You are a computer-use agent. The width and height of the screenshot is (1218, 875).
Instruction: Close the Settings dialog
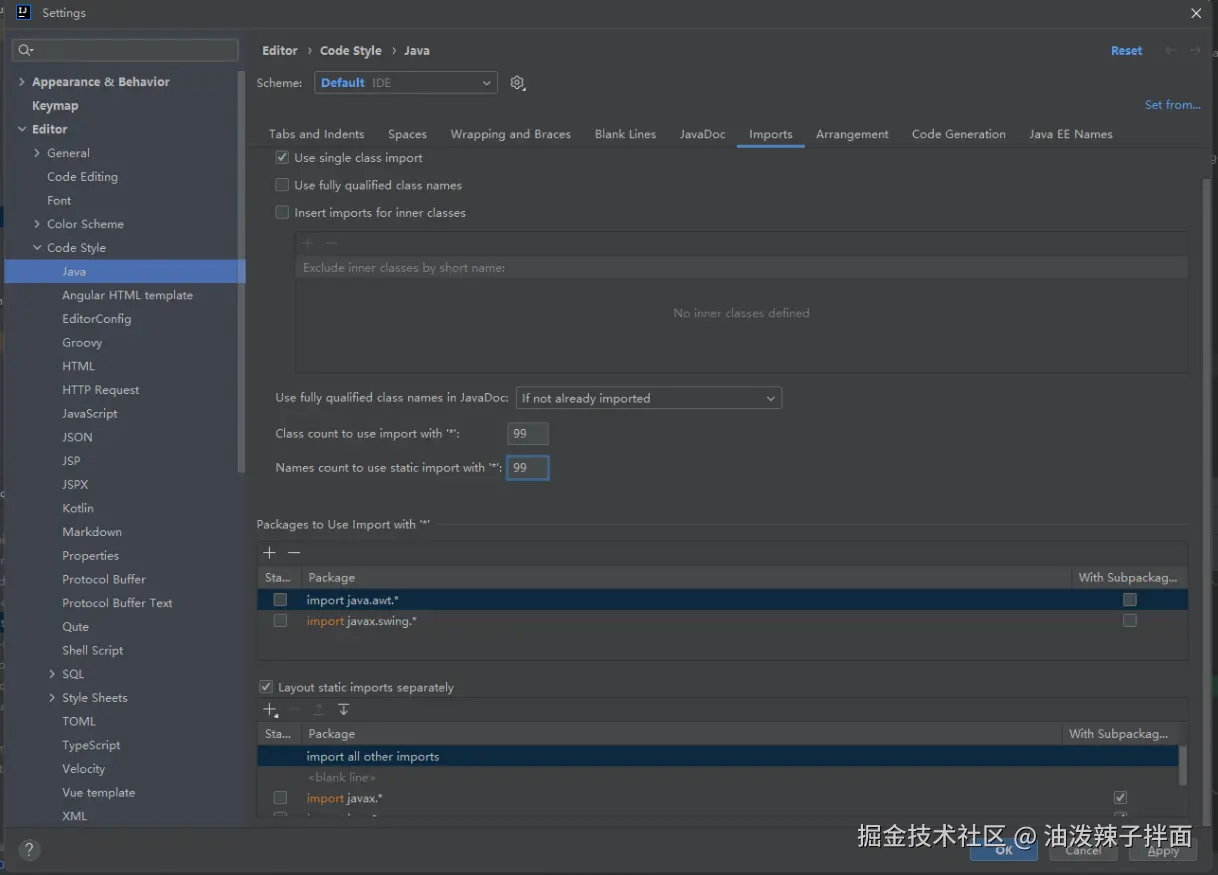[x=1196, y=13]
